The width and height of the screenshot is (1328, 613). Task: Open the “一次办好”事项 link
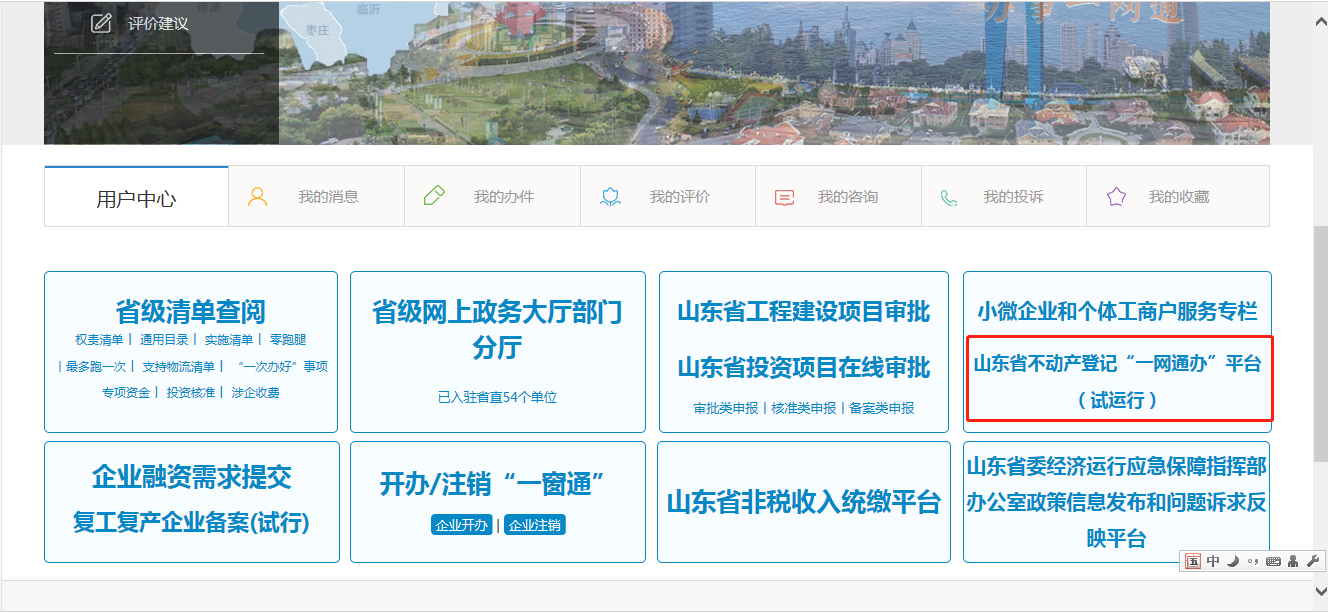click(x=282, y=367)
